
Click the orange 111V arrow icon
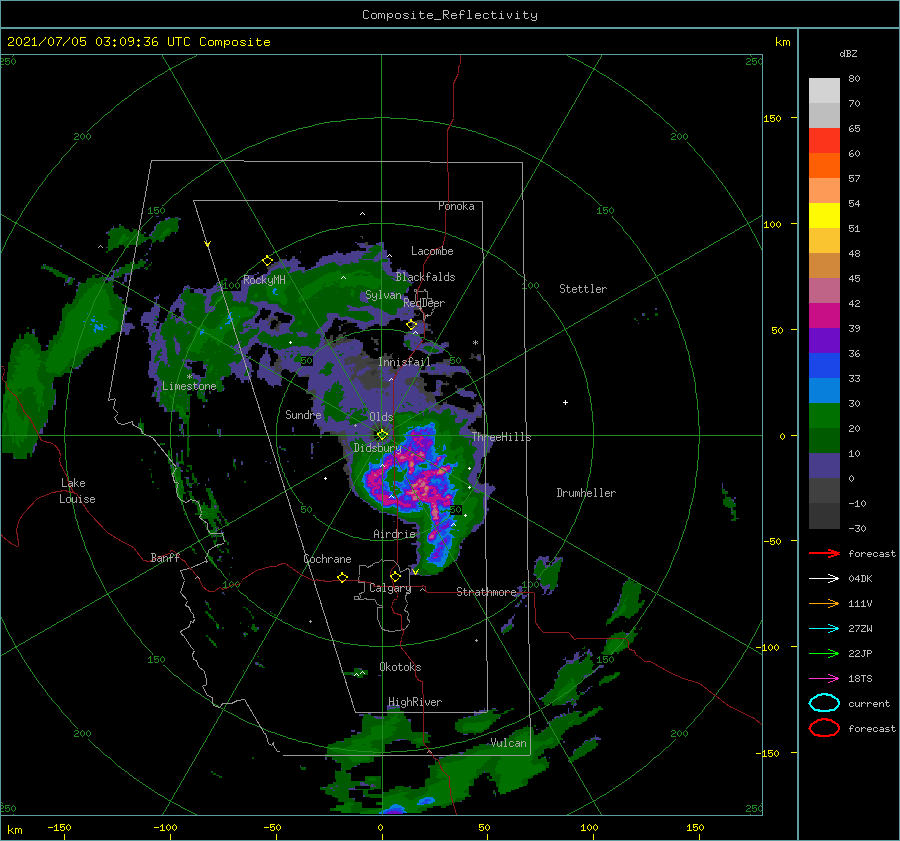[x=824, y=603]
